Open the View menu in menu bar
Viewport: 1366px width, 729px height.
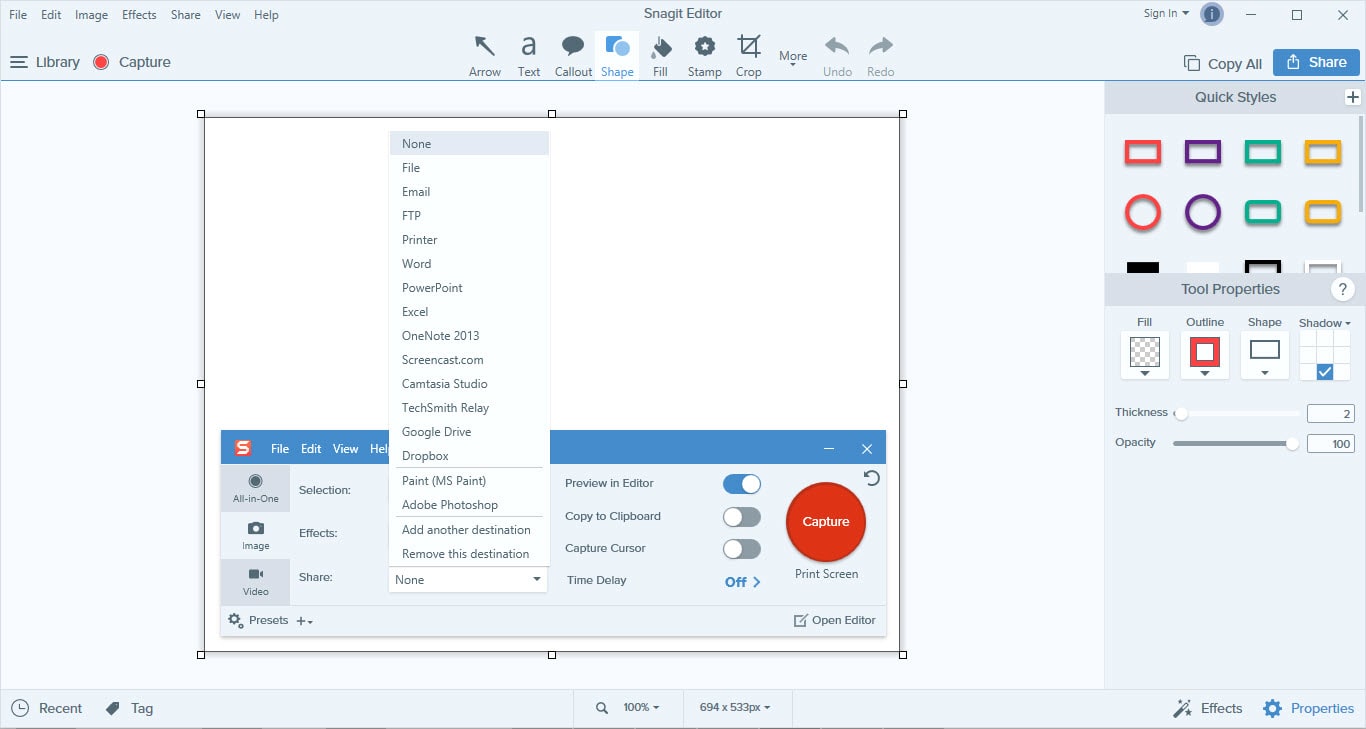click(227, 15)
